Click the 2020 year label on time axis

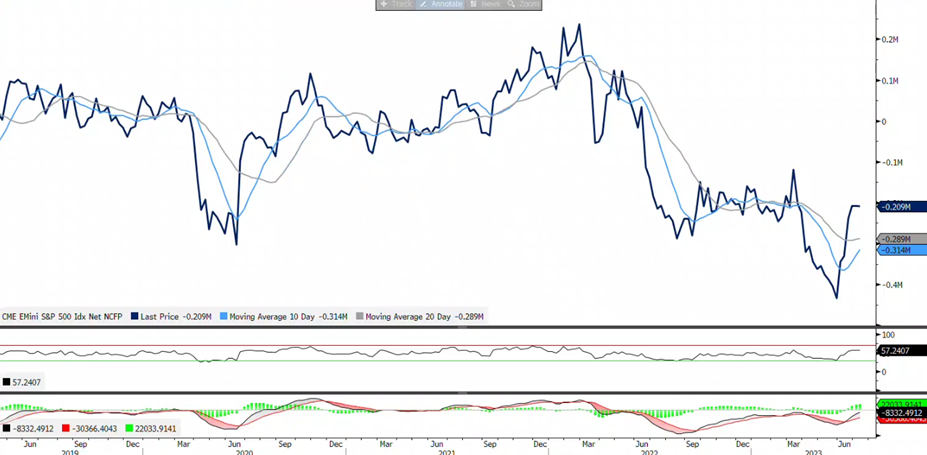click(244, 451)
